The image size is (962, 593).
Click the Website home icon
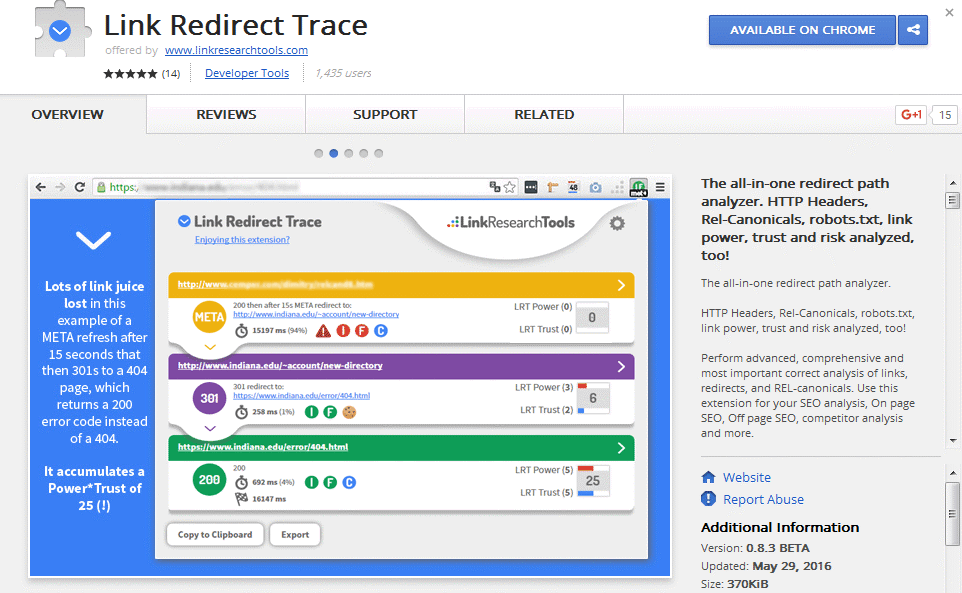pyautogui.click(x=709, y=477)
